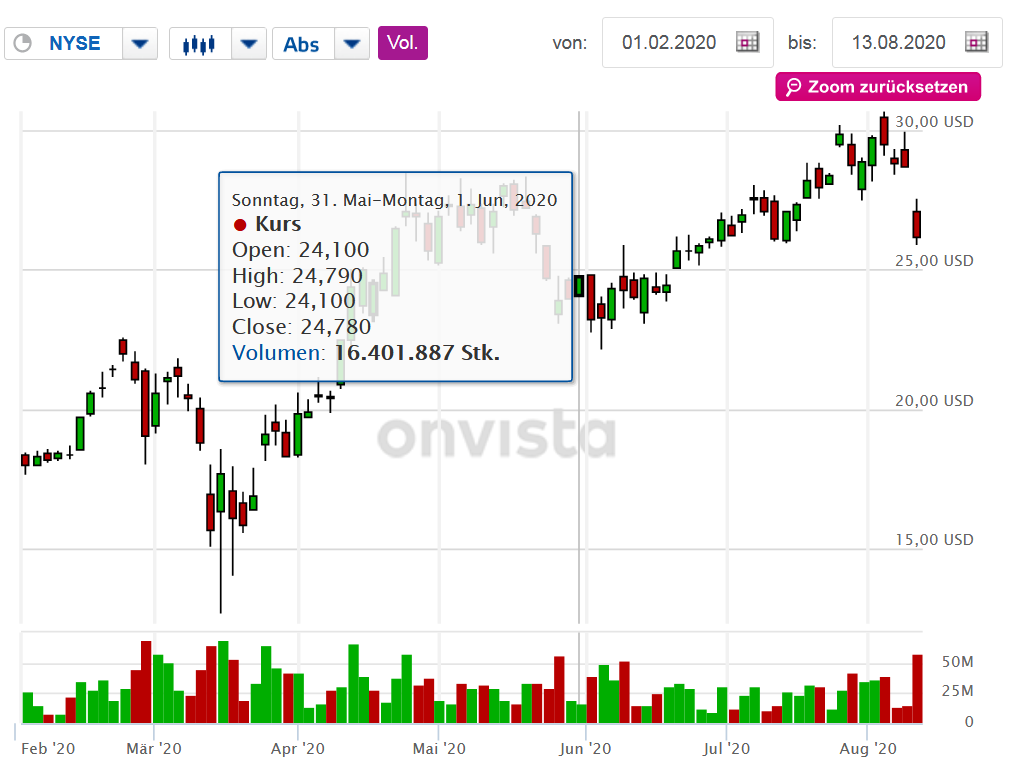Click Zoom zurücksetzen button
The height and width of the screenshot is (780, 1020).
pyautogui.click(x=878, y=87)
